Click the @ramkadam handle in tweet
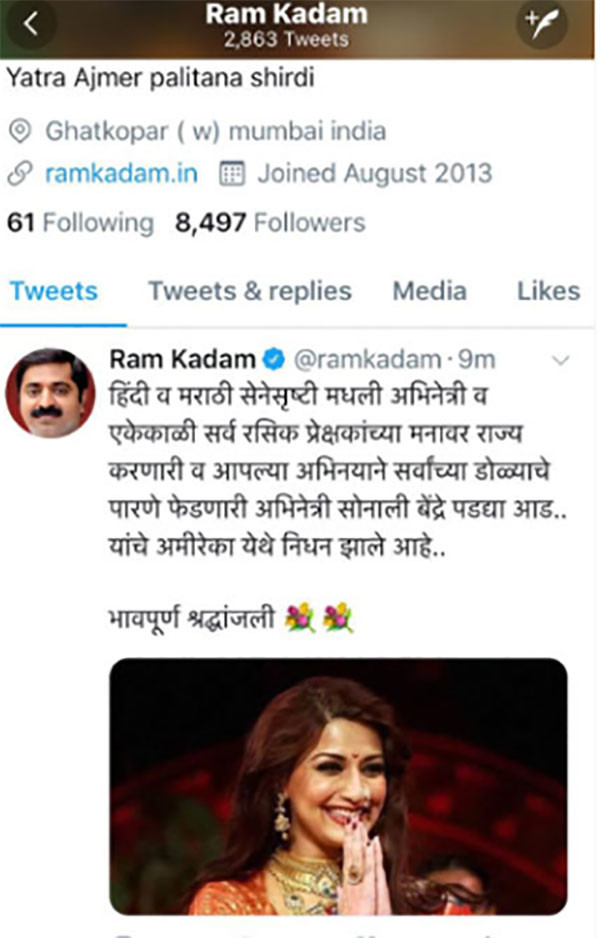The width and height of the screenshot is (600, 938). coord(367,360)
